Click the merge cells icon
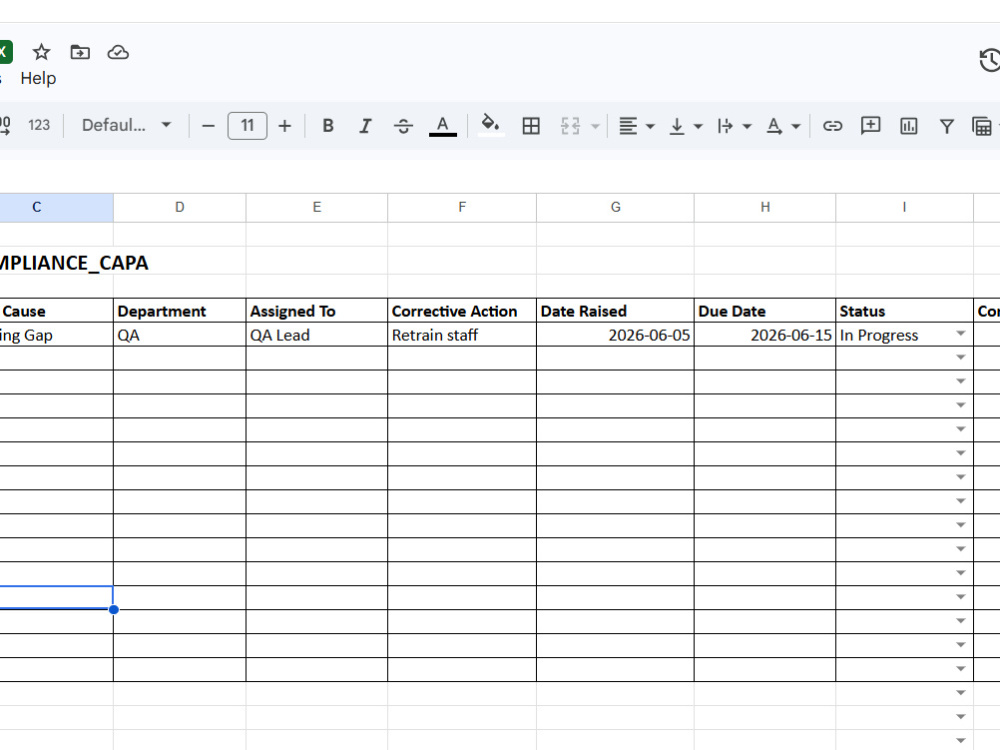The image size is (1000, 750). coord(570,126)
